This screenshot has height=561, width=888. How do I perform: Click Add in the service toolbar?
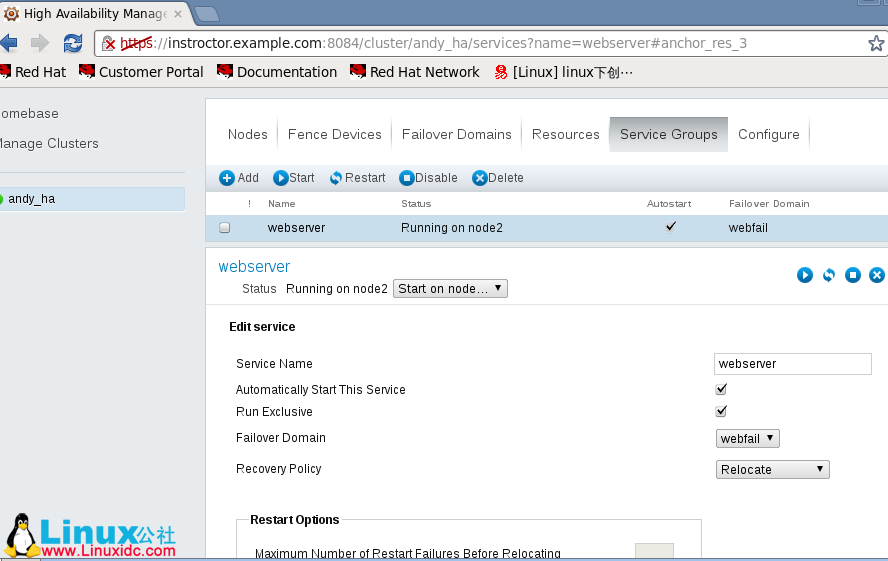coord(239,178)
